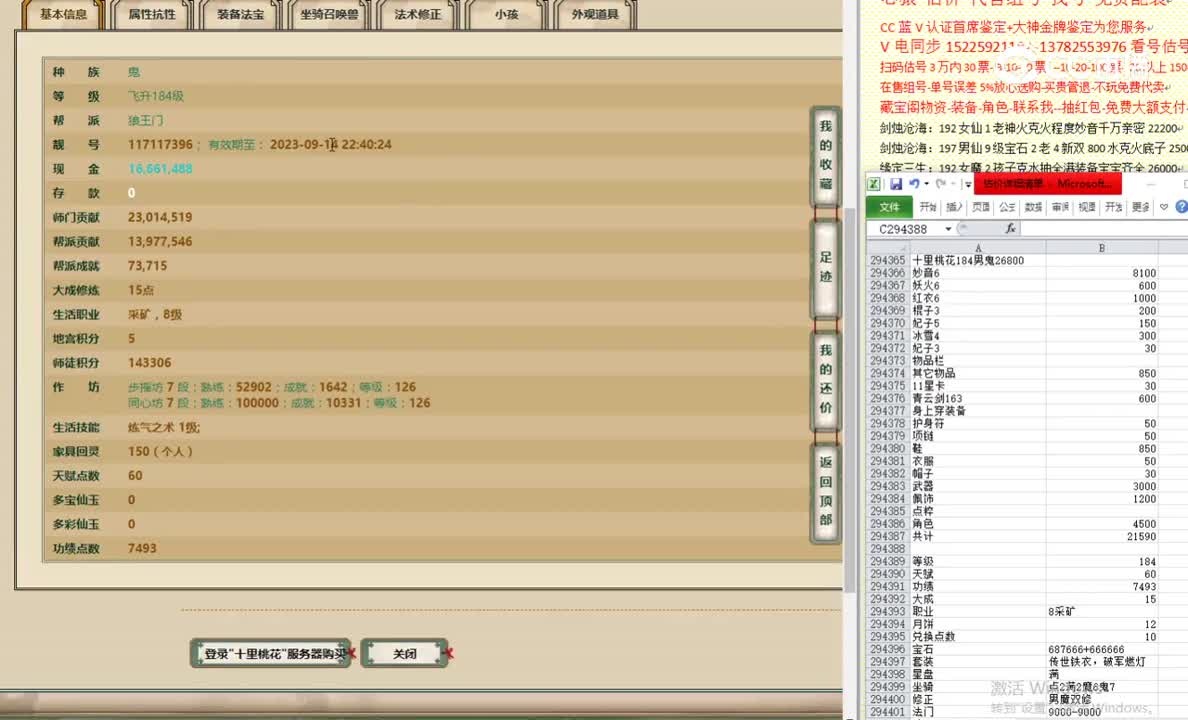Switch to the 属性抗性 tab

[x=152, y=15]
